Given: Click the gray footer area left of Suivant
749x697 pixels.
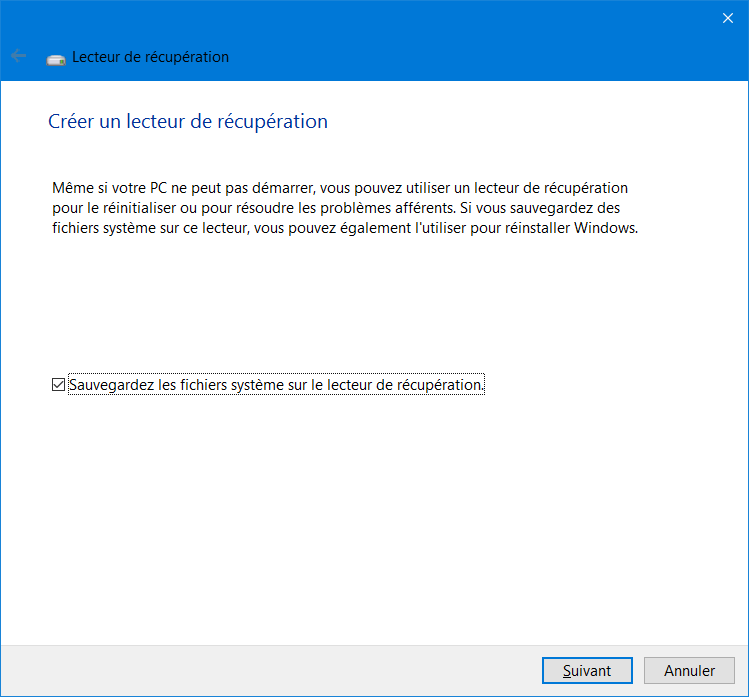Looking at the screenshot, I should [x=270, y=671].
